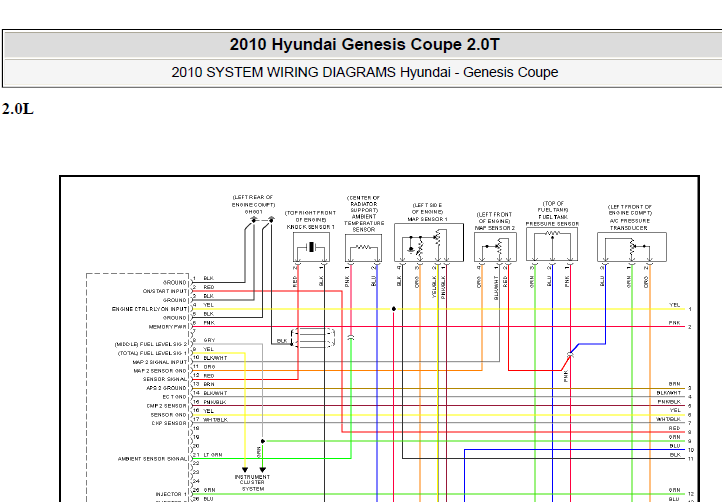
Task: Click the "INSTRUMENT CLUSTER SYSTEM" label
Action: 252,483
